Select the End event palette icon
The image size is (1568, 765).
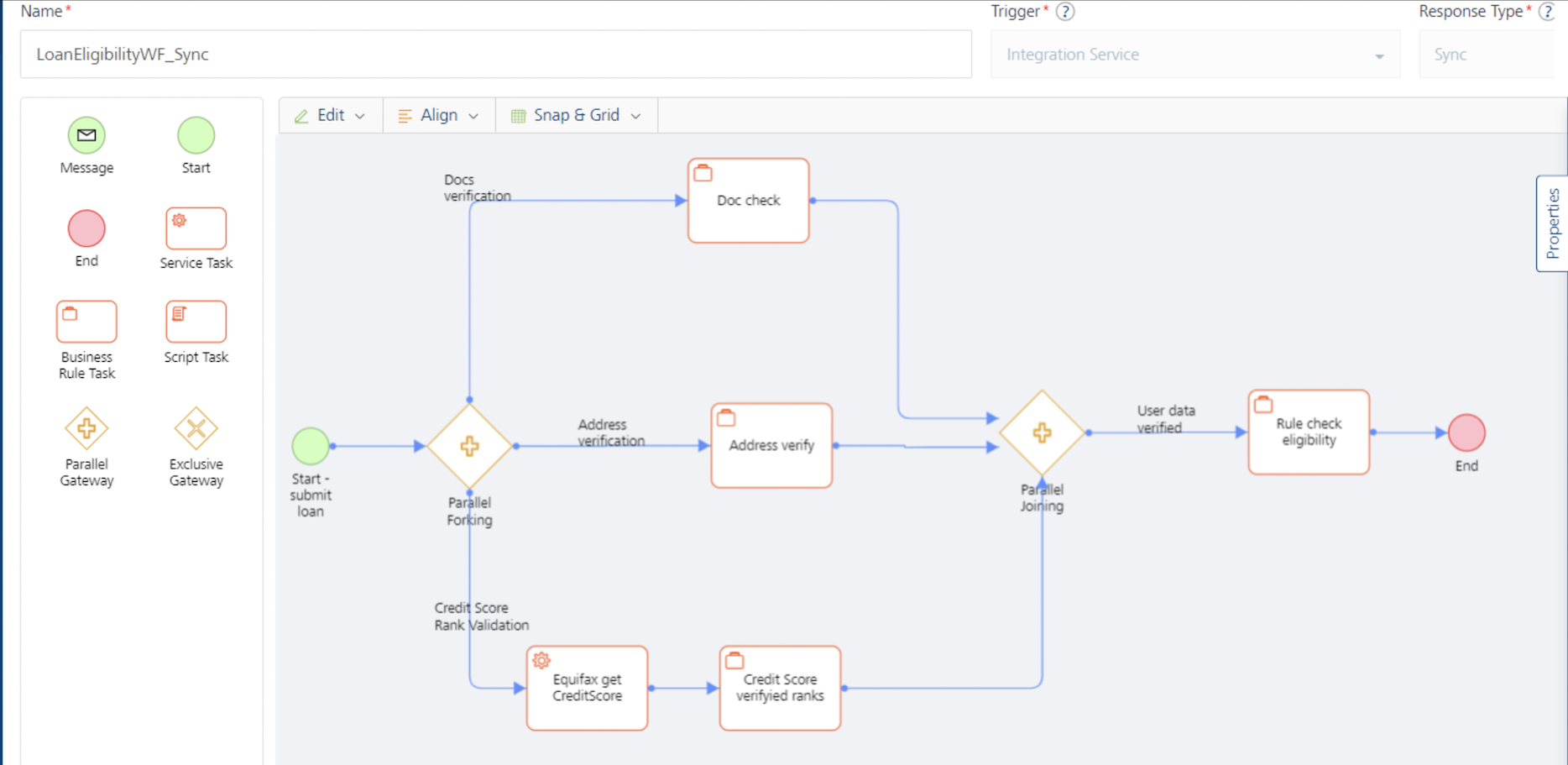coord(86,228)
